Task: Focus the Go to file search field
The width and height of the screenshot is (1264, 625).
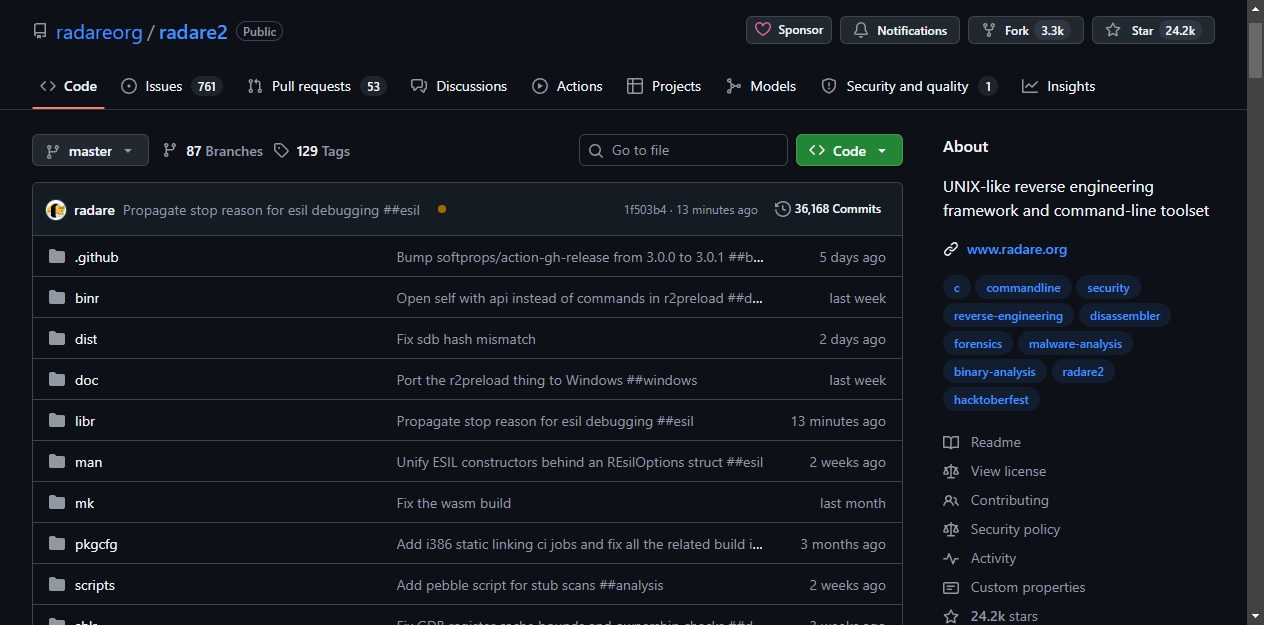Action: pos(683,150)
